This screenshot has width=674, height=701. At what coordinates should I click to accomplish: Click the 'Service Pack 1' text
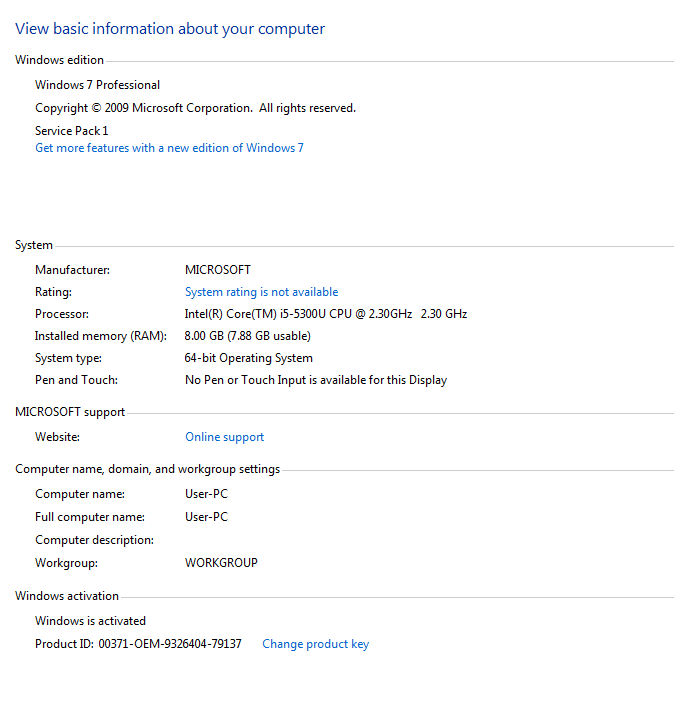coord(72,131)
